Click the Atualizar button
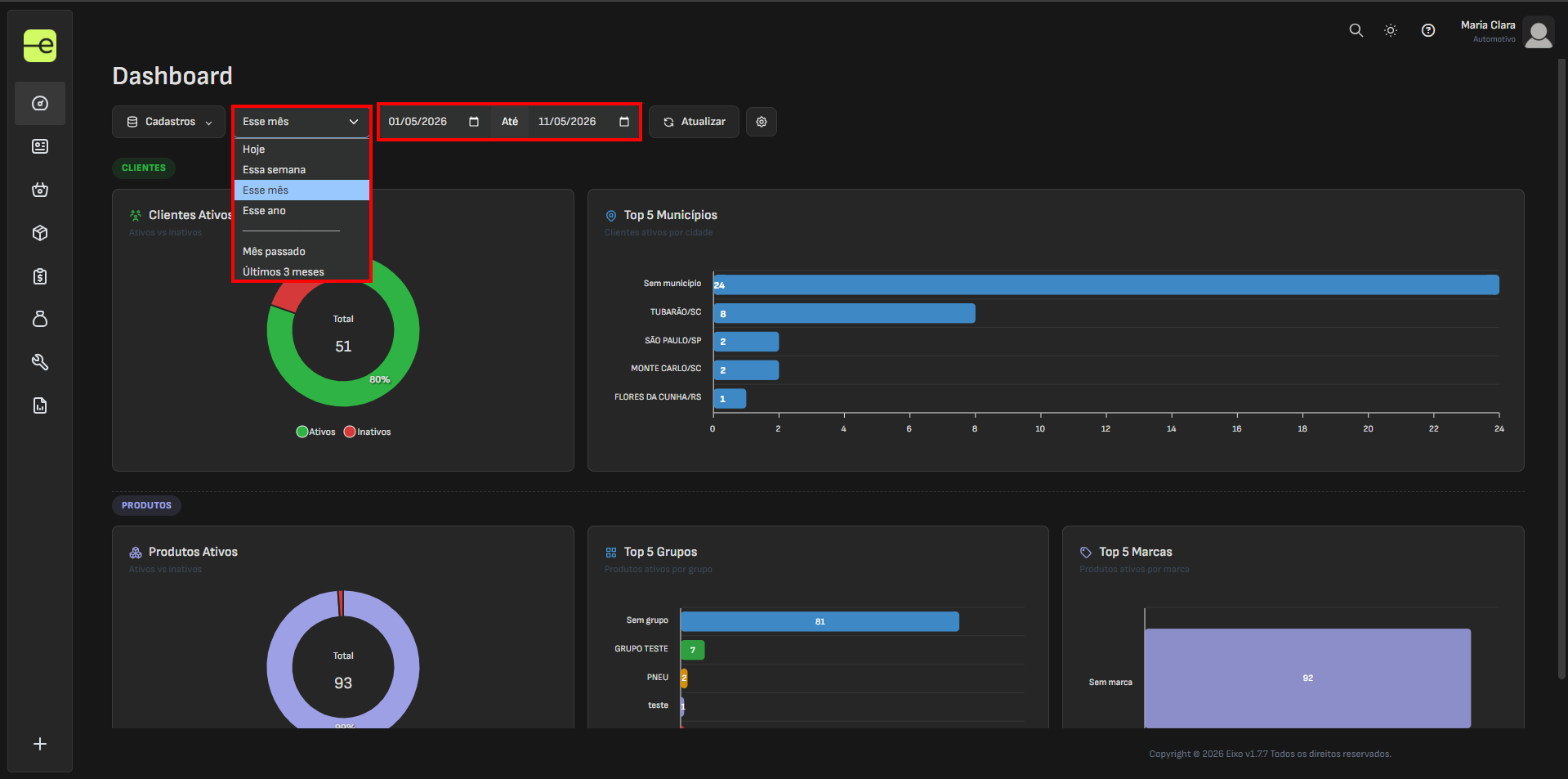This screenshot has width=1568, height=779. (694, 122)
